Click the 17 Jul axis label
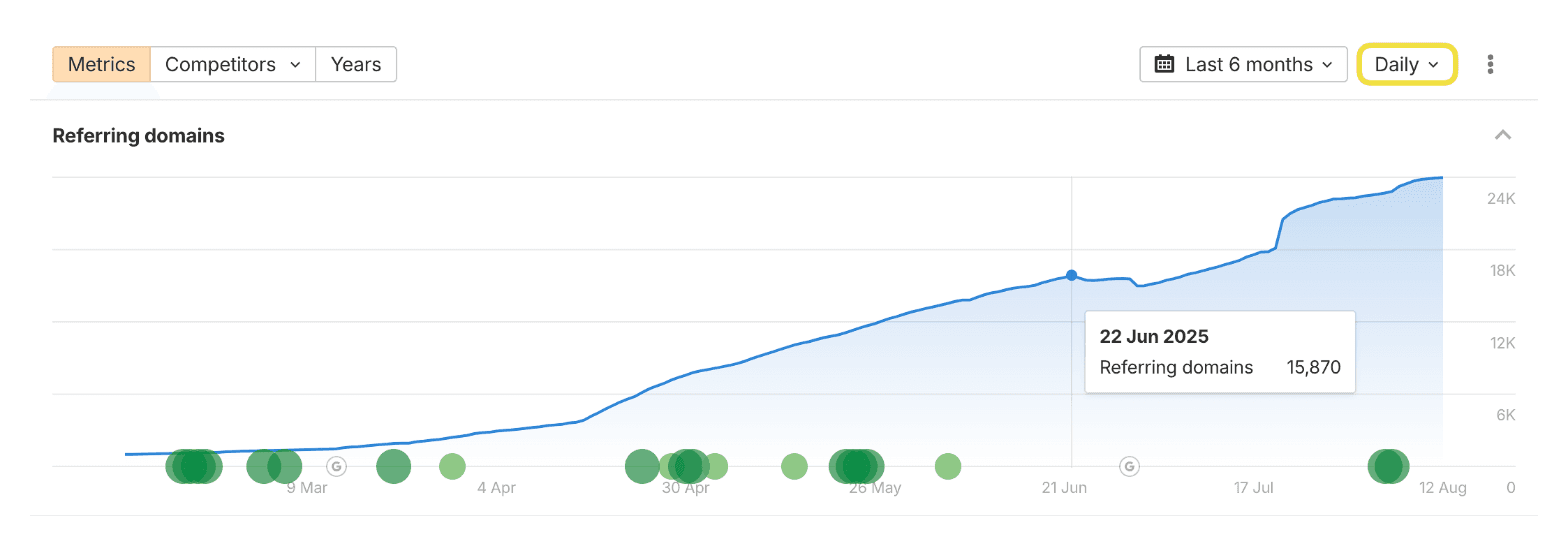 coord(1253,488)
